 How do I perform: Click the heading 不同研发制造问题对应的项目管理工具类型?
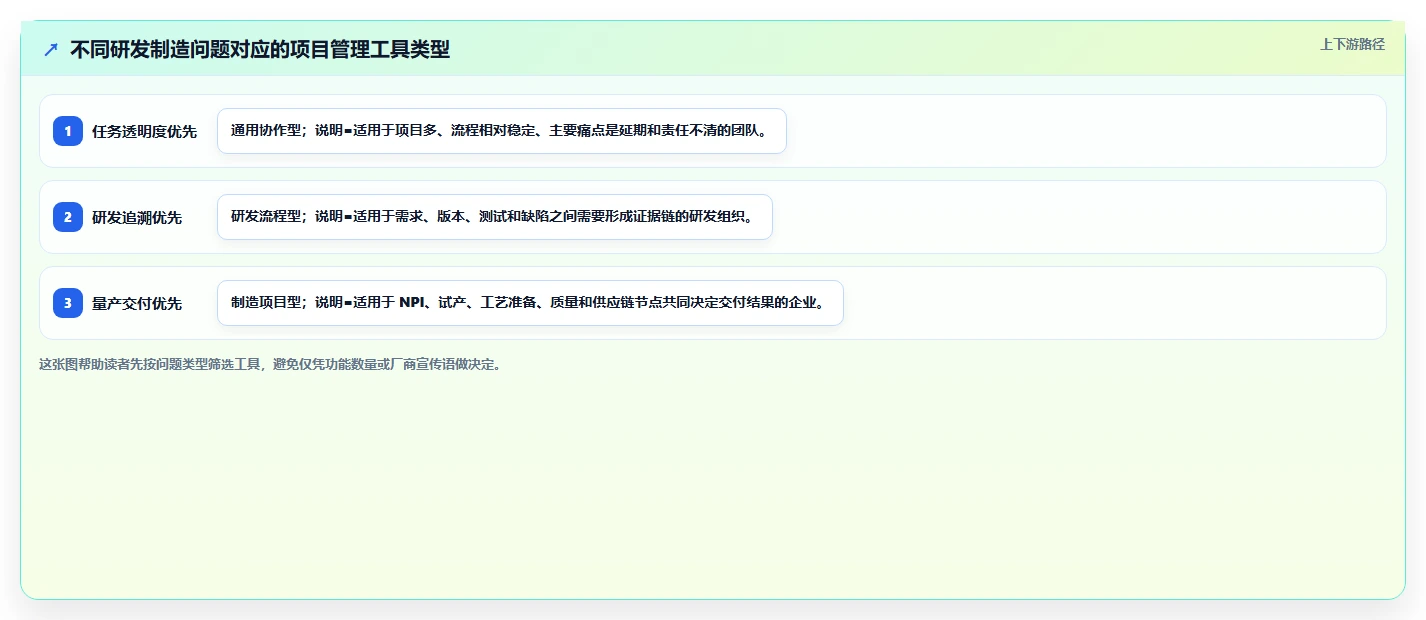[260, 50]
